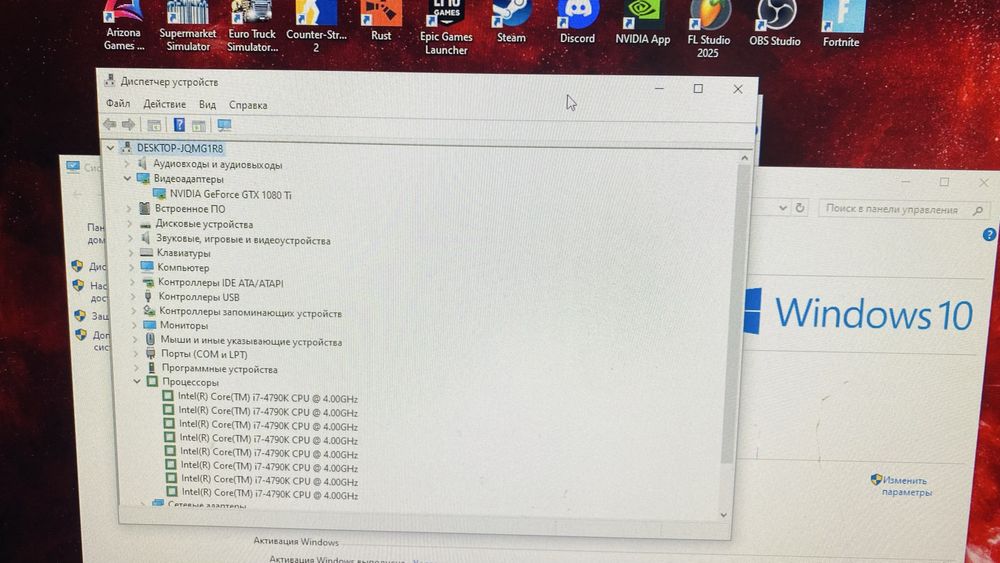Select NVIDIA GeForce GTX 1080 Ti

[230, 194]
